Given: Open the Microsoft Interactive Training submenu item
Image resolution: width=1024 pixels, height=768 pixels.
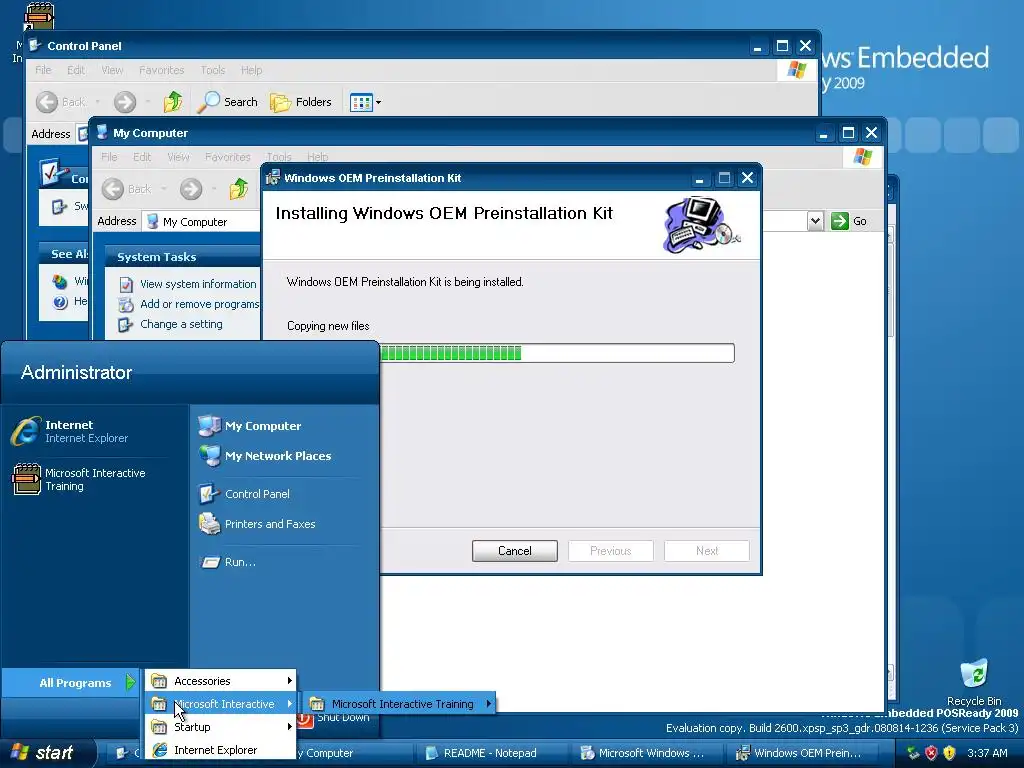Looking at the screenshot, I should pyautogui.click(x=400, y=704).
